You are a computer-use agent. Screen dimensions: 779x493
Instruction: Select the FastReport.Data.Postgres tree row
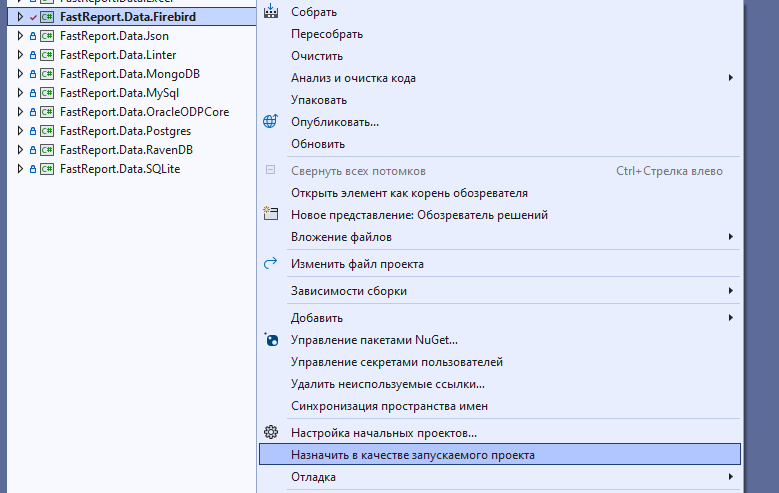point(132,131)
